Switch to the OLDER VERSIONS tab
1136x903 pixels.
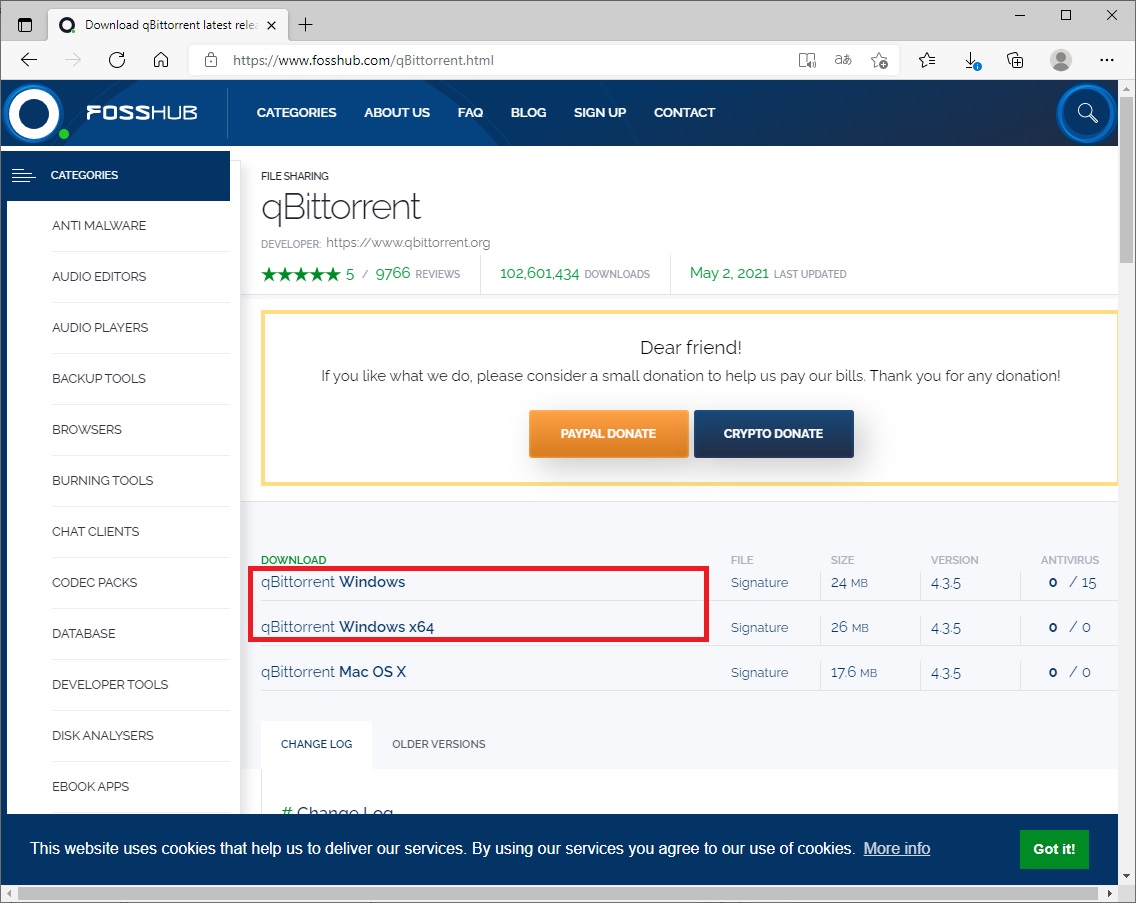coord(439,744)
